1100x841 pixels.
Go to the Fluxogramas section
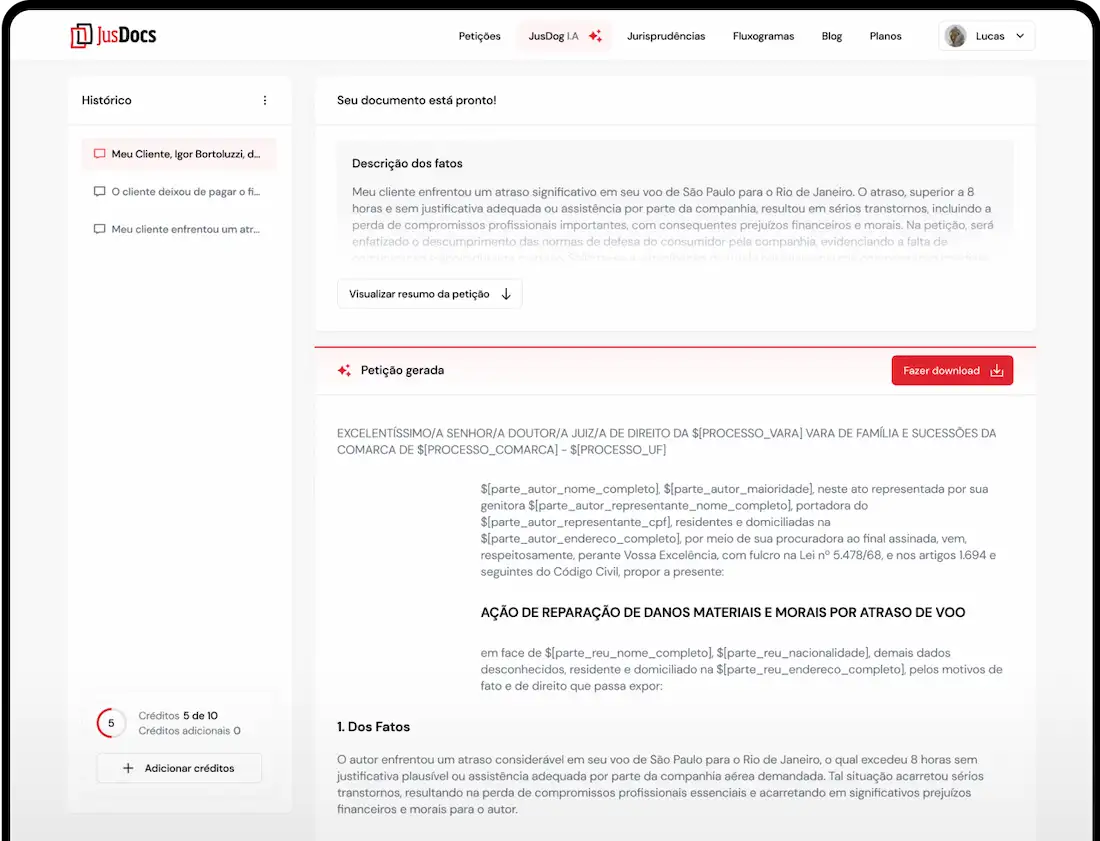tap(763, 36)
